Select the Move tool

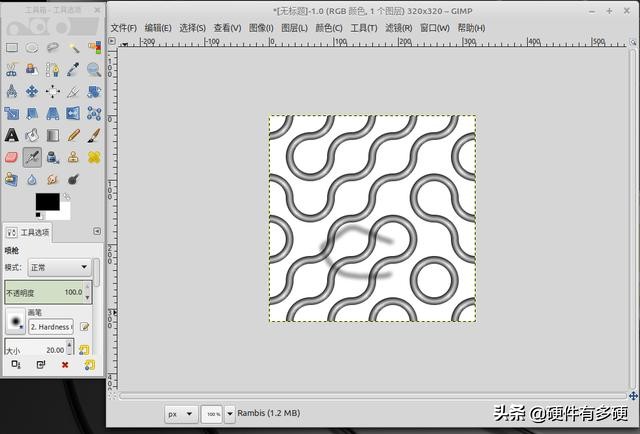pos(32,91)
